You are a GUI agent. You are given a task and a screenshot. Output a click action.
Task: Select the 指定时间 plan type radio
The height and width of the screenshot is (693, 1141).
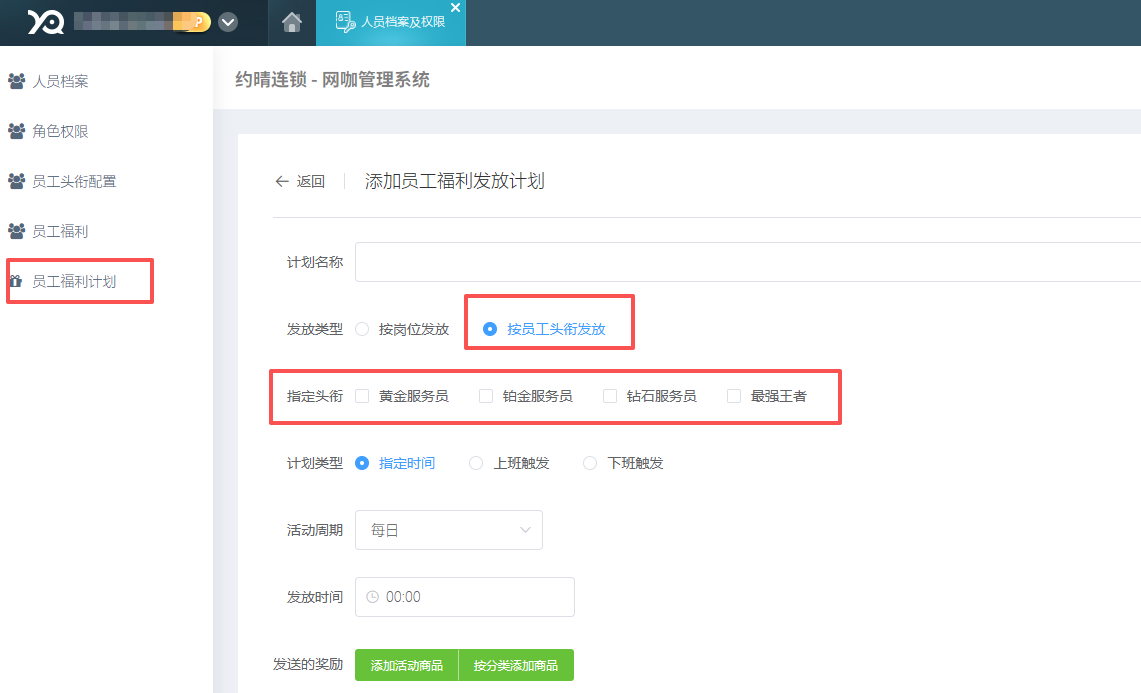362,463
